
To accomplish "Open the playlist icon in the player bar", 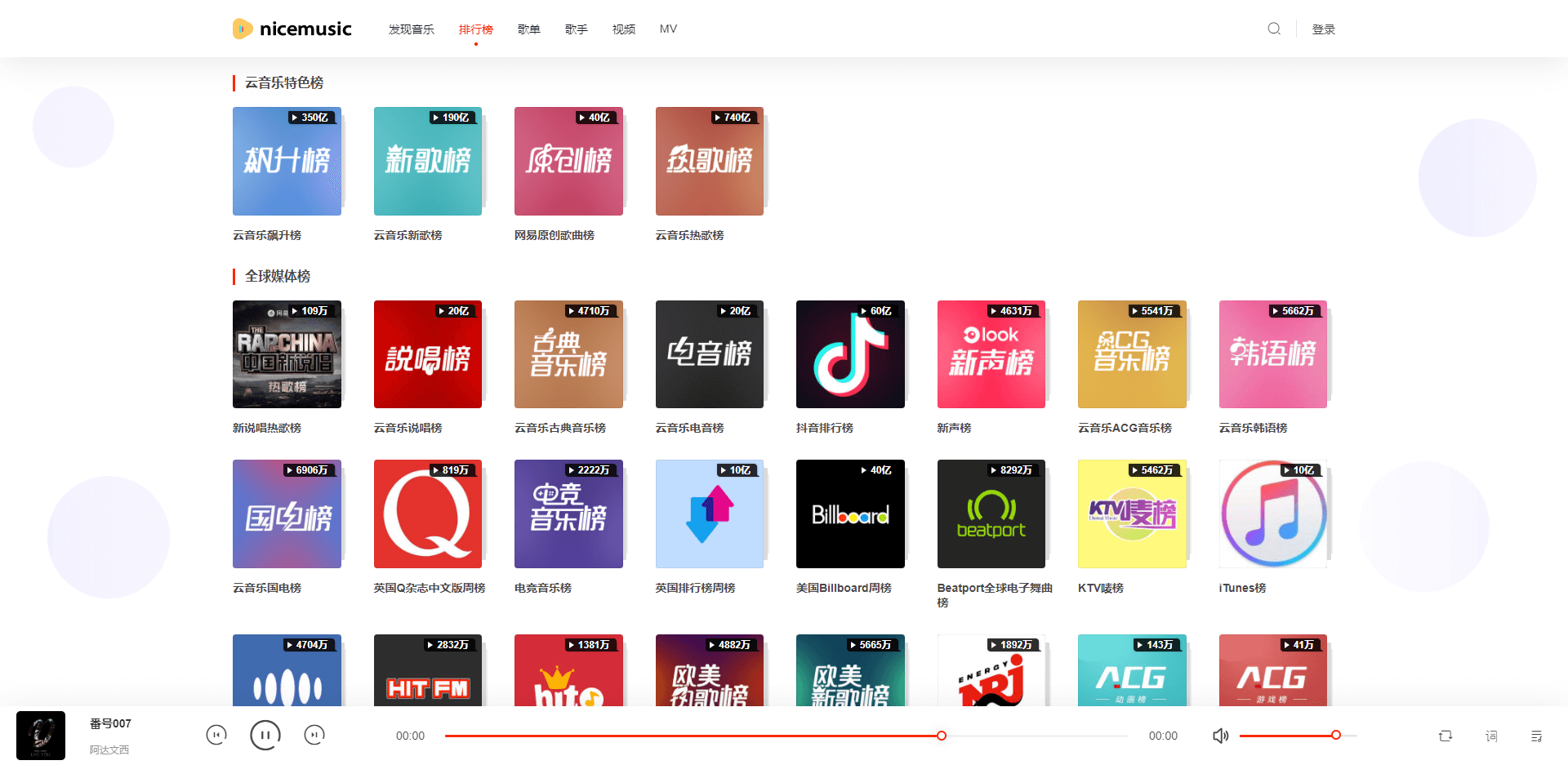I will click(x=1536, y=736).
